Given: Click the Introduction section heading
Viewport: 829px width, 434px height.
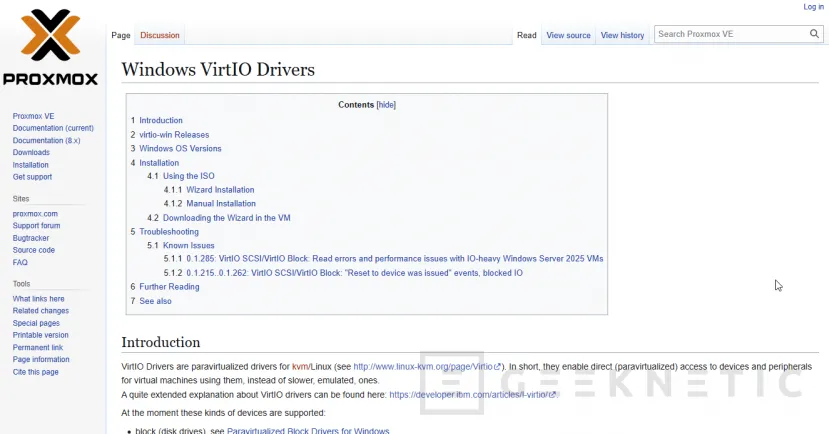Looking at the screenshot, I should [161, 342].
